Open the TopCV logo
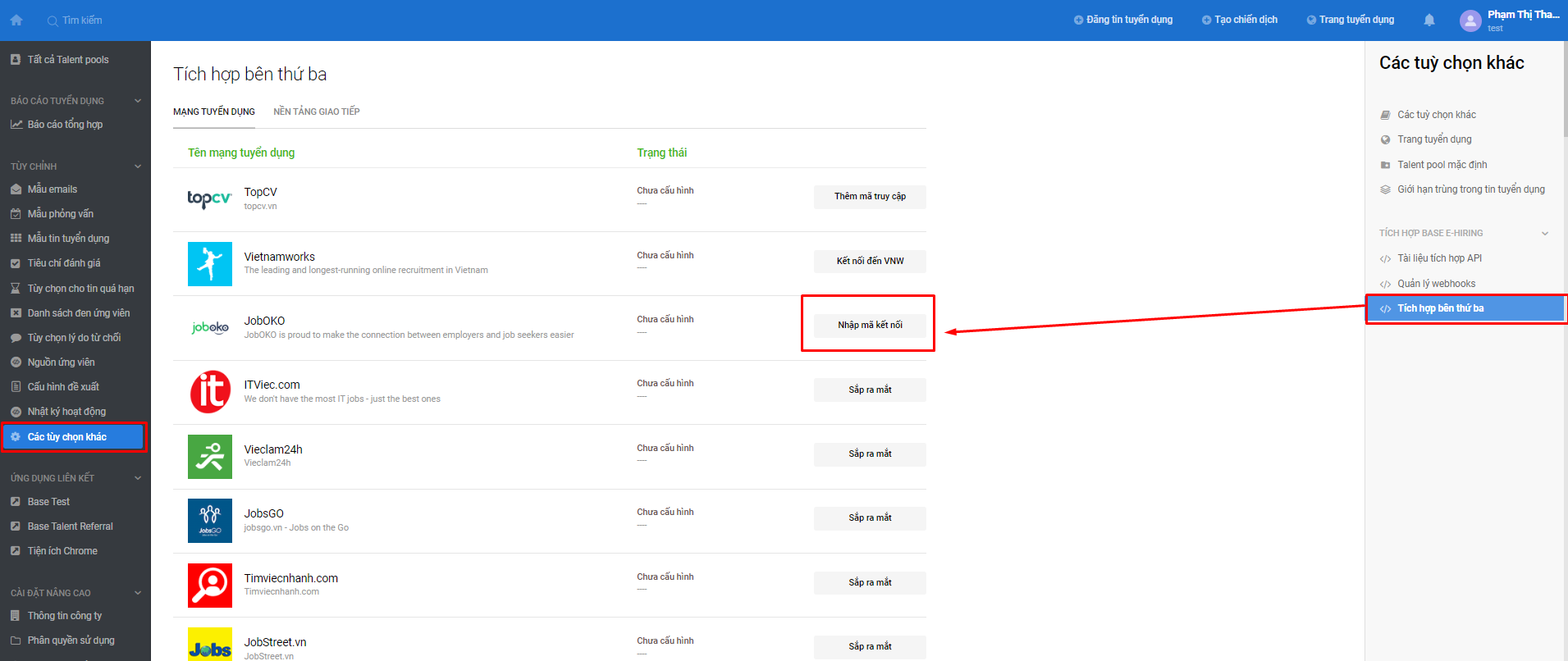The height and width of the screenshot is (661, 1568). [209, 198]
